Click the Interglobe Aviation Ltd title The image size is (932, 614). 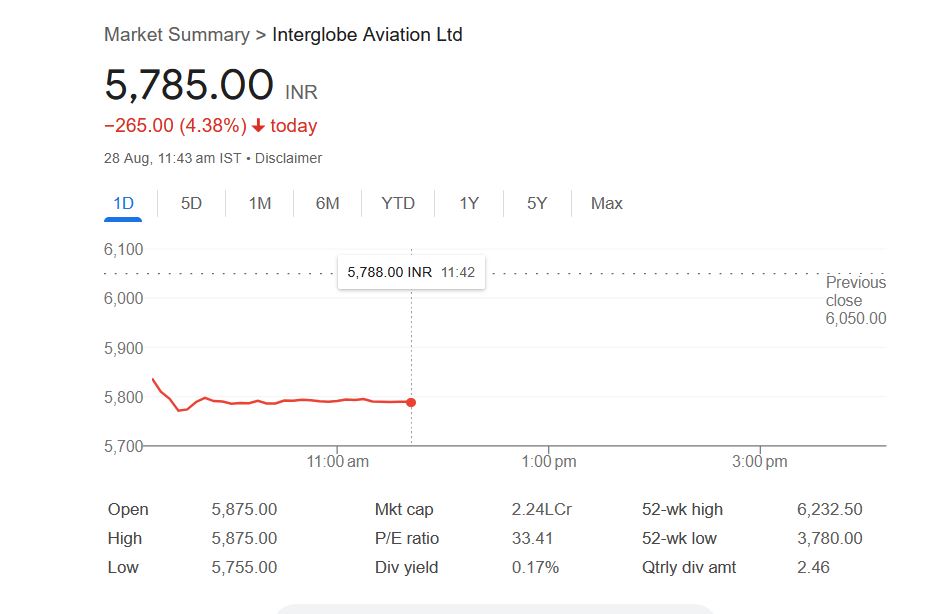click(367, 34)
